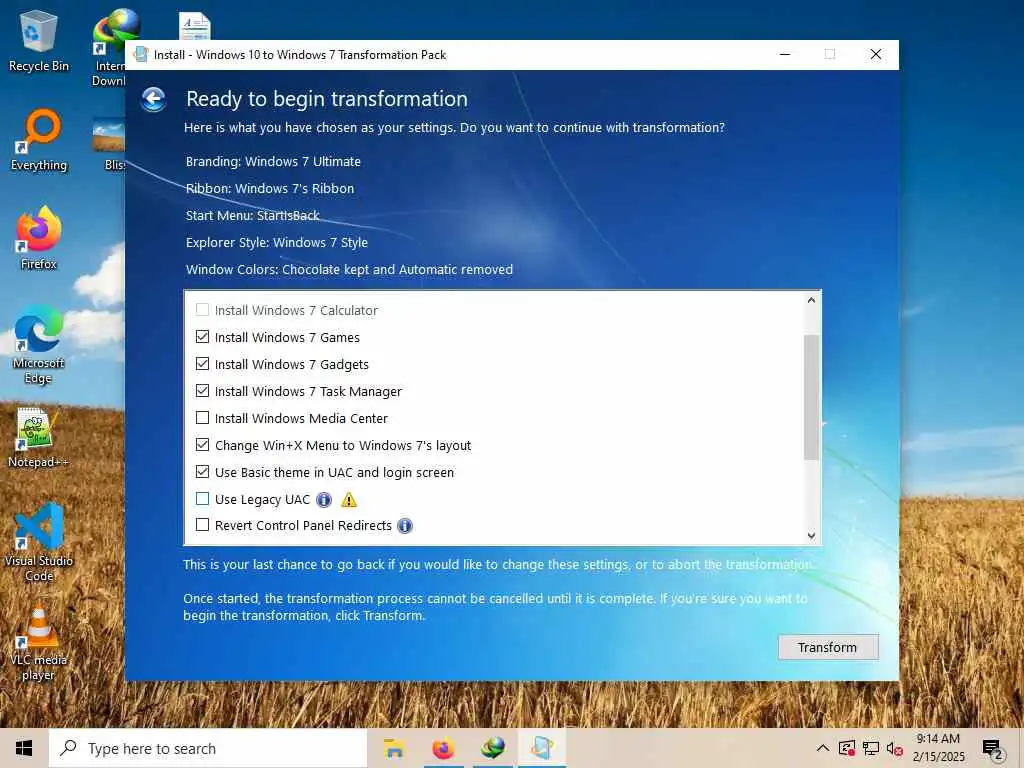The image size is (1024, 768).
Task: Click Ribbon: Windows 7's Ribbon text
Action: point(270,189)
